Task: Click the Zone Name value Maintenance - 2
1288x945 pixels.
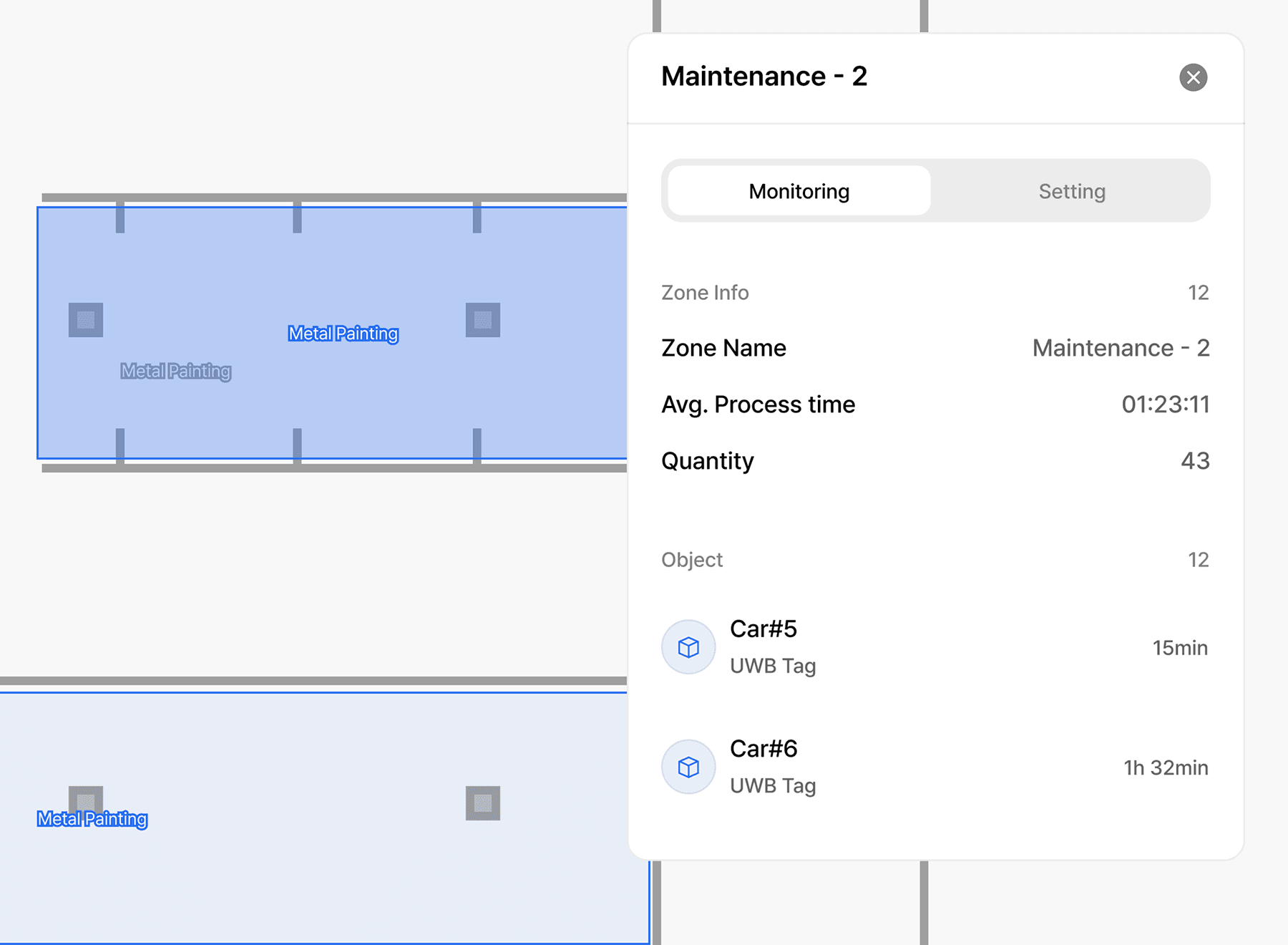Action: tap(1120, 348)
